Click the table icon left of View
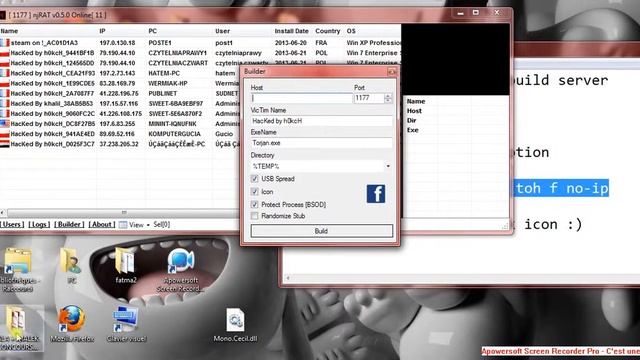This screenshot has width=640, height=360. coord(122,224)
